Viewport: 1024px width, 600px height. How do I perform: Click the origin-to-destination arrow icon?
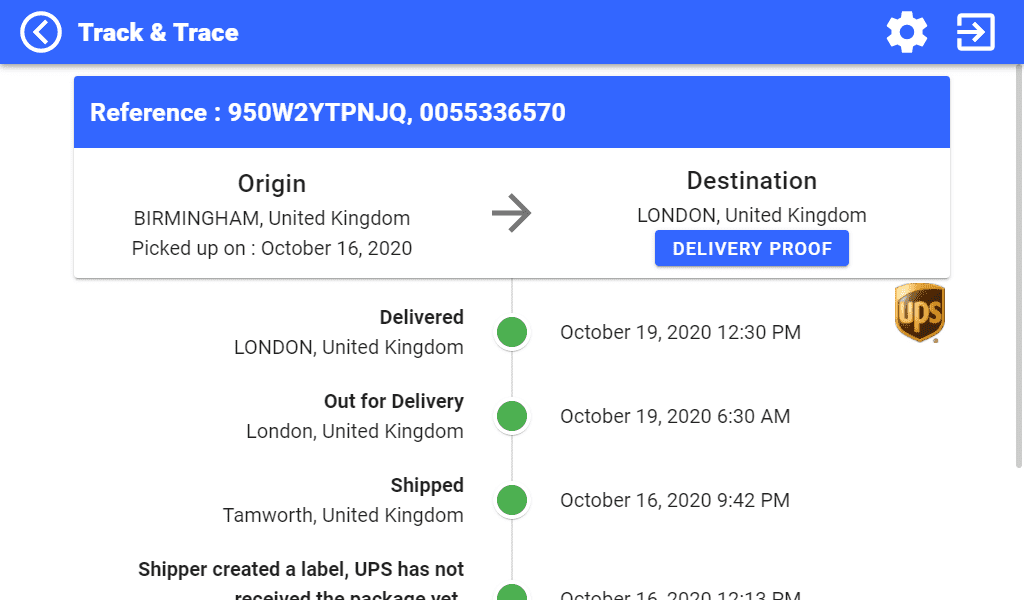point(512,214)
